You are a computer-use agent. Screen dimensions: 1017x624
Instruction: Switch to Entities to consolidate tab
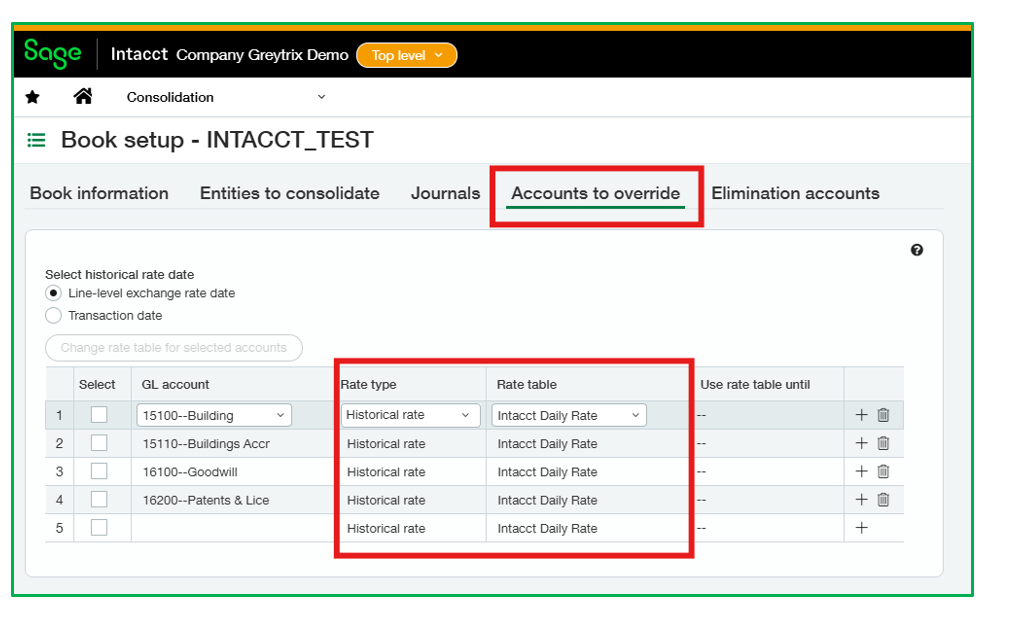click(x=289, y=193)
